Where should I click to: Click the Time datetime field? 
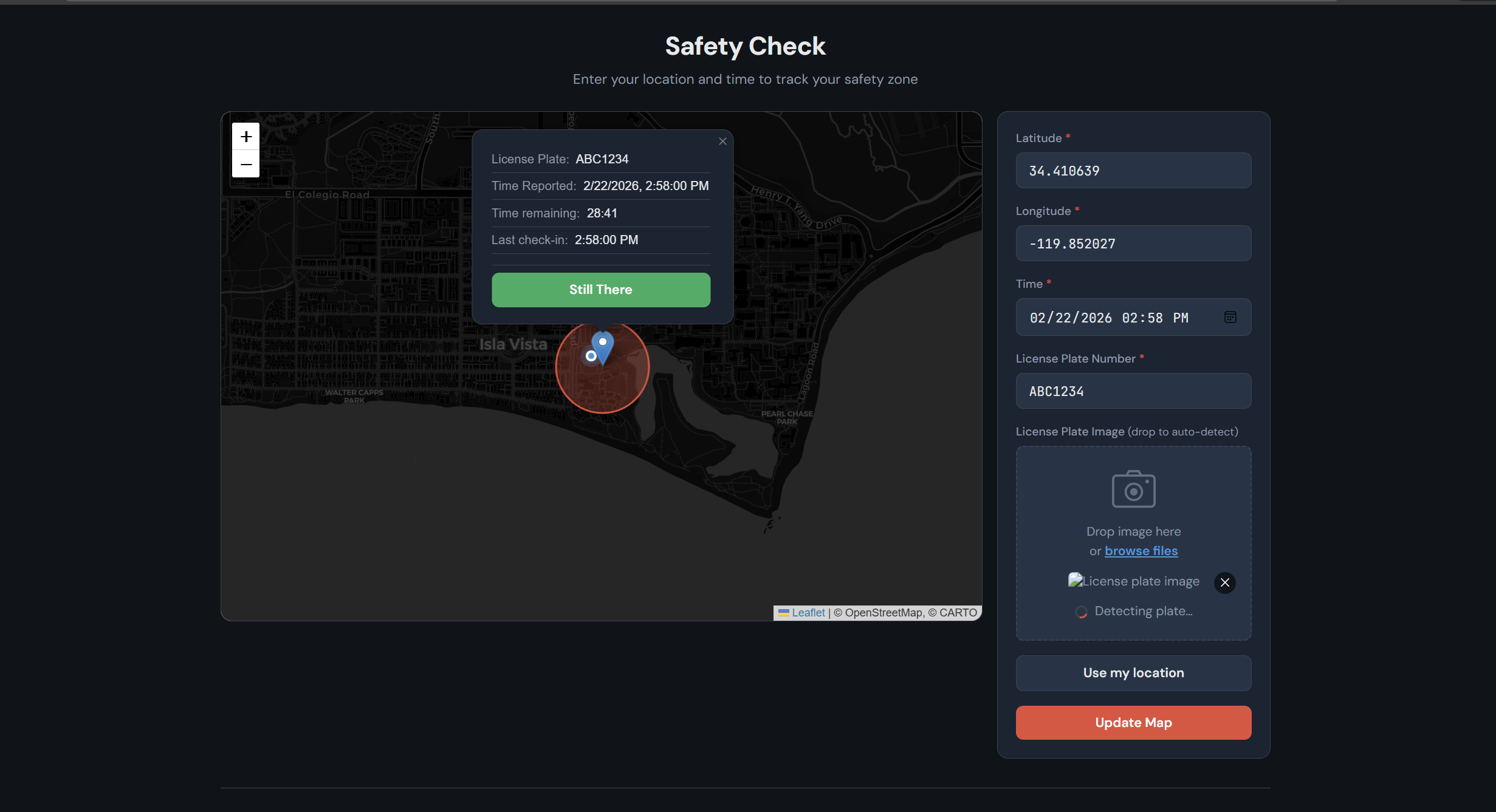coord(1118,318)
